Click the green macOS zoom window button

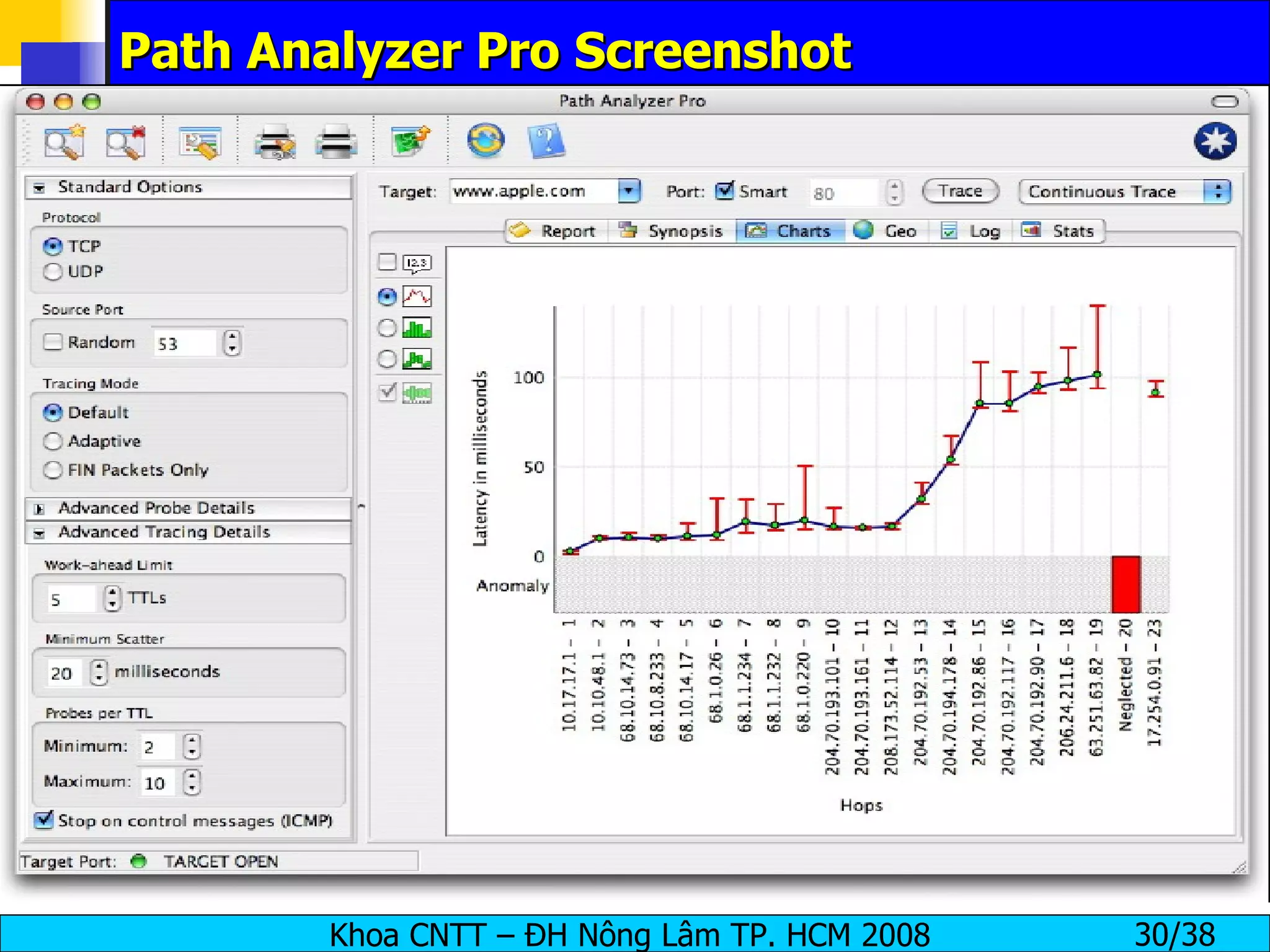coord(92,102)
